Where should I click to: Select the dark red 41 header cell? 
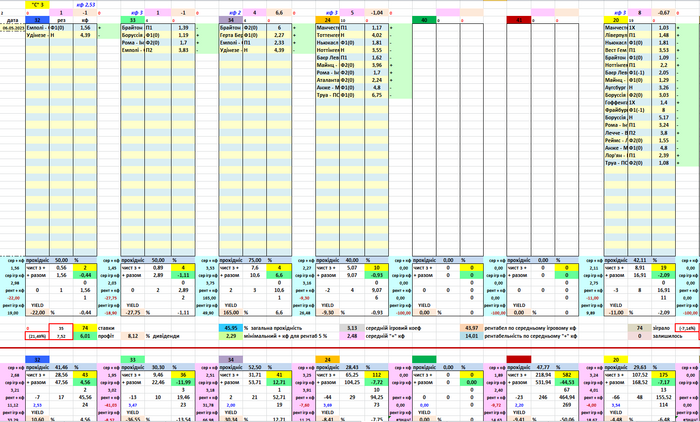click(519, 20)
